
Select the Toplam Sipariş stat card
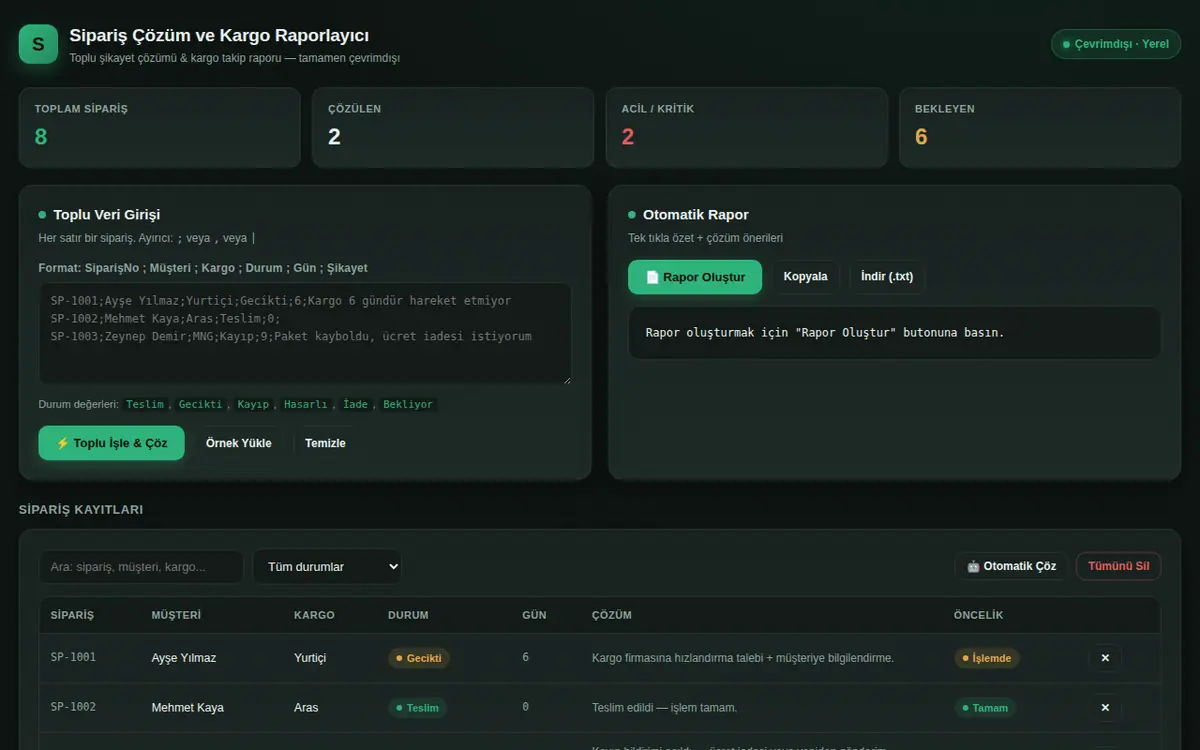[160, 127]
